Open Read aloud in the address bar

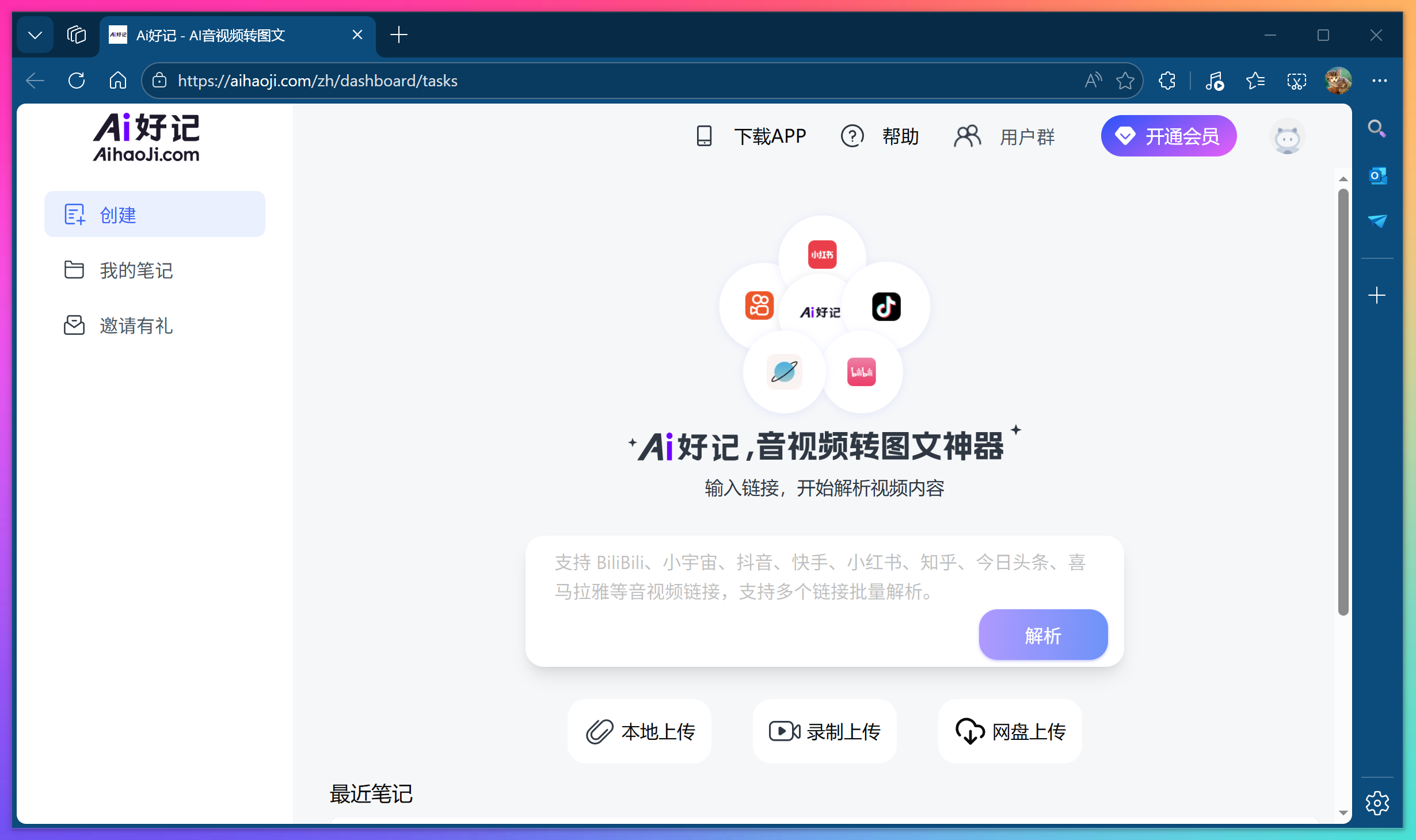tap(1093, 81)
